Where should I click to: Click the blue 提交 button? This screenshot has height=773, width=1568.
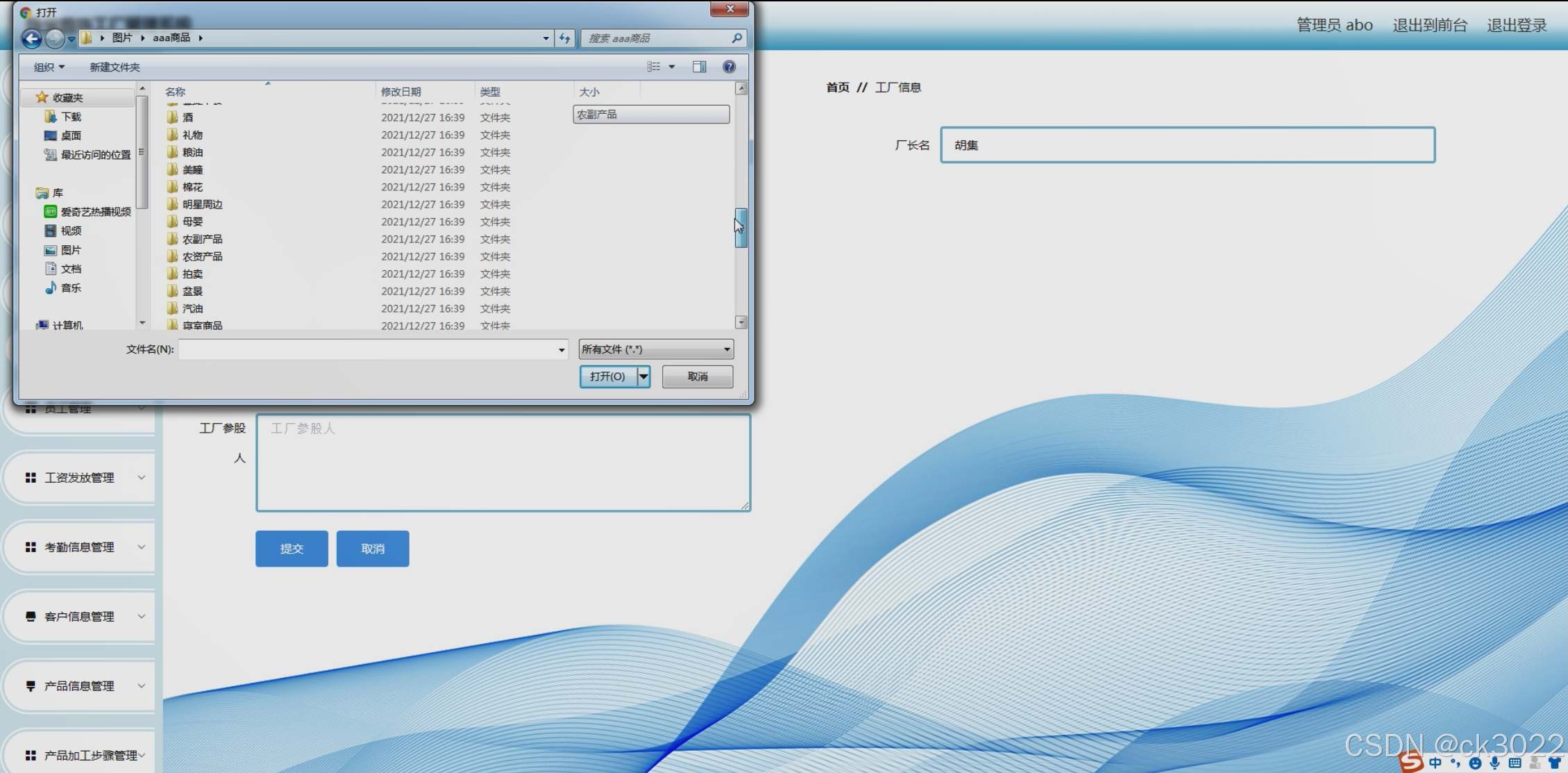292,549
